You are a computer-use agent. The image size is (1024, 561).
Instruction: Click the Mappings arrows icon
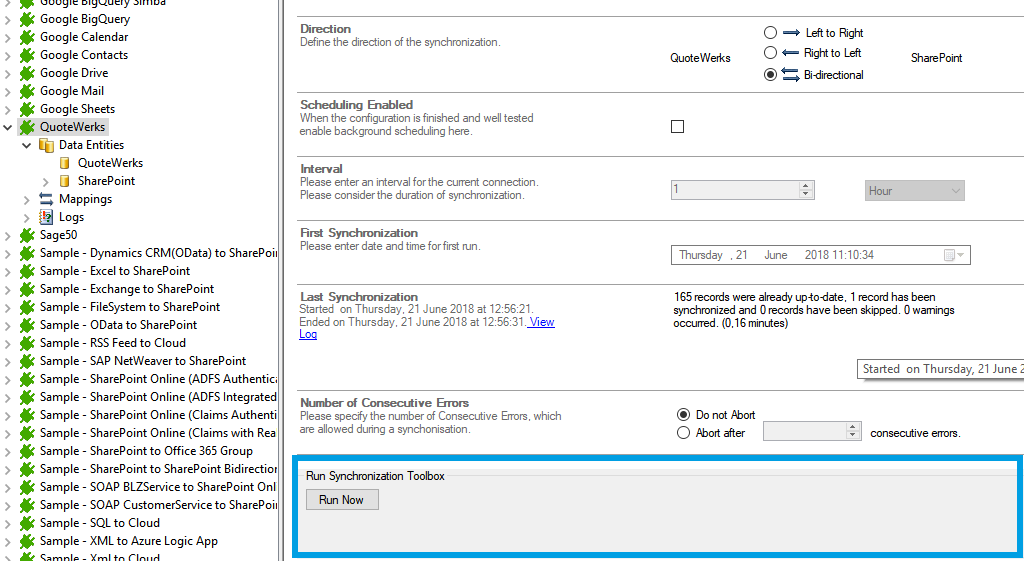[x=46, y=199]
